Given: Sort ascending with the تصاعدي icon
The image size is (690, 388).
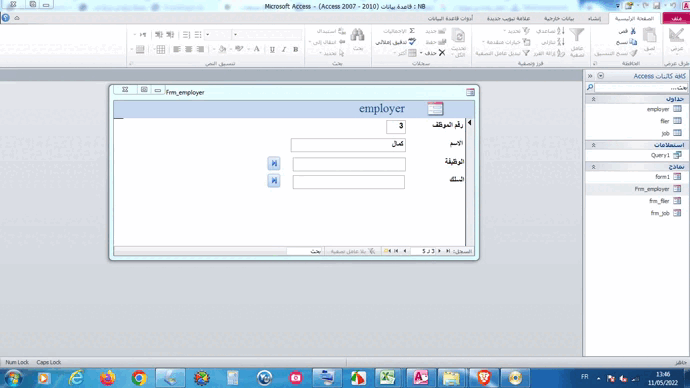Looking at the screenshot, I should coord(561,31).
